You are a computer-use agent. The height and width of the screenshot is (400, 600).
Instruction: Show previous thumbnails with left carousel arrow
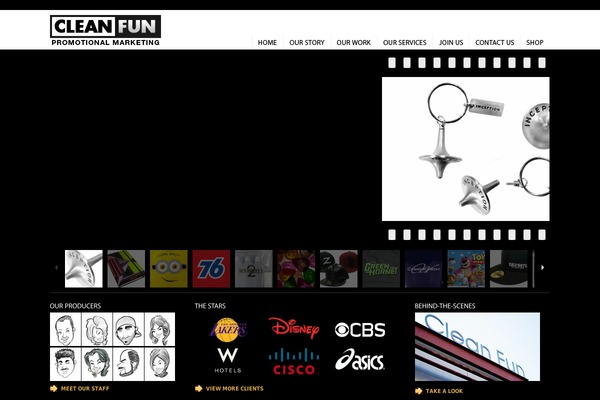tap(57, 268)
